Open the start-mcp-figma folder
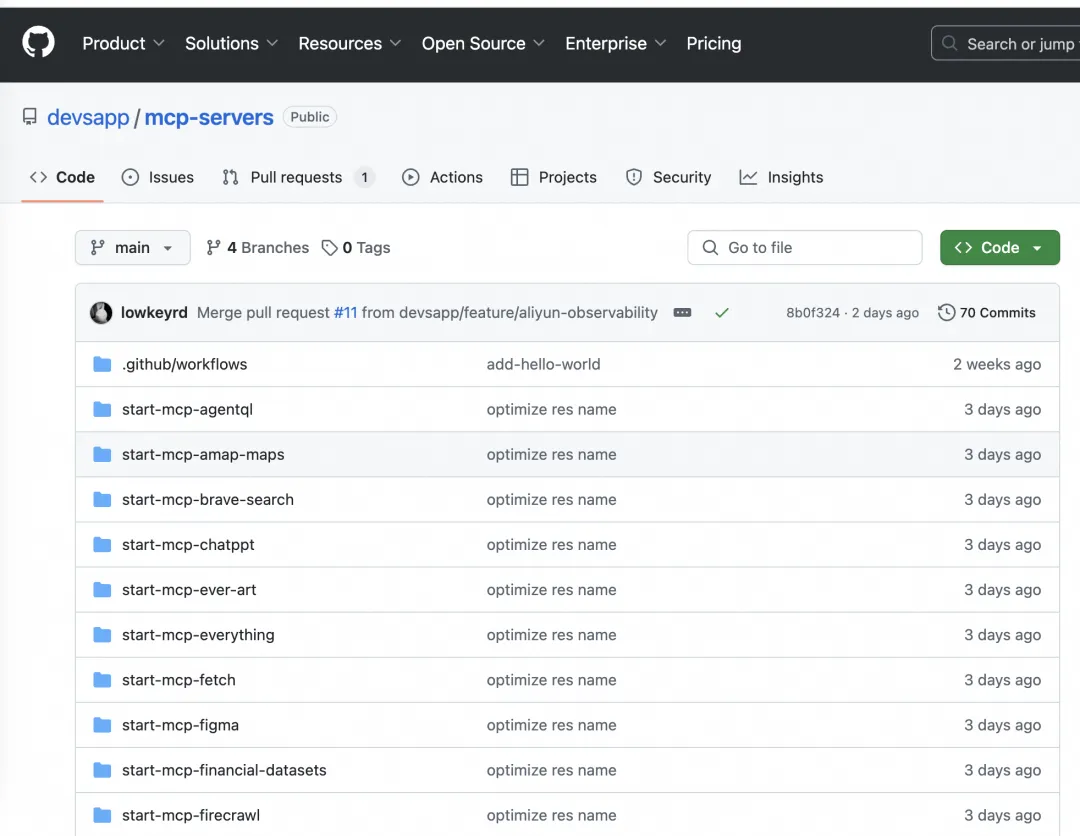The height and width of the screenshot is (836, 1080). coord(180,725)
